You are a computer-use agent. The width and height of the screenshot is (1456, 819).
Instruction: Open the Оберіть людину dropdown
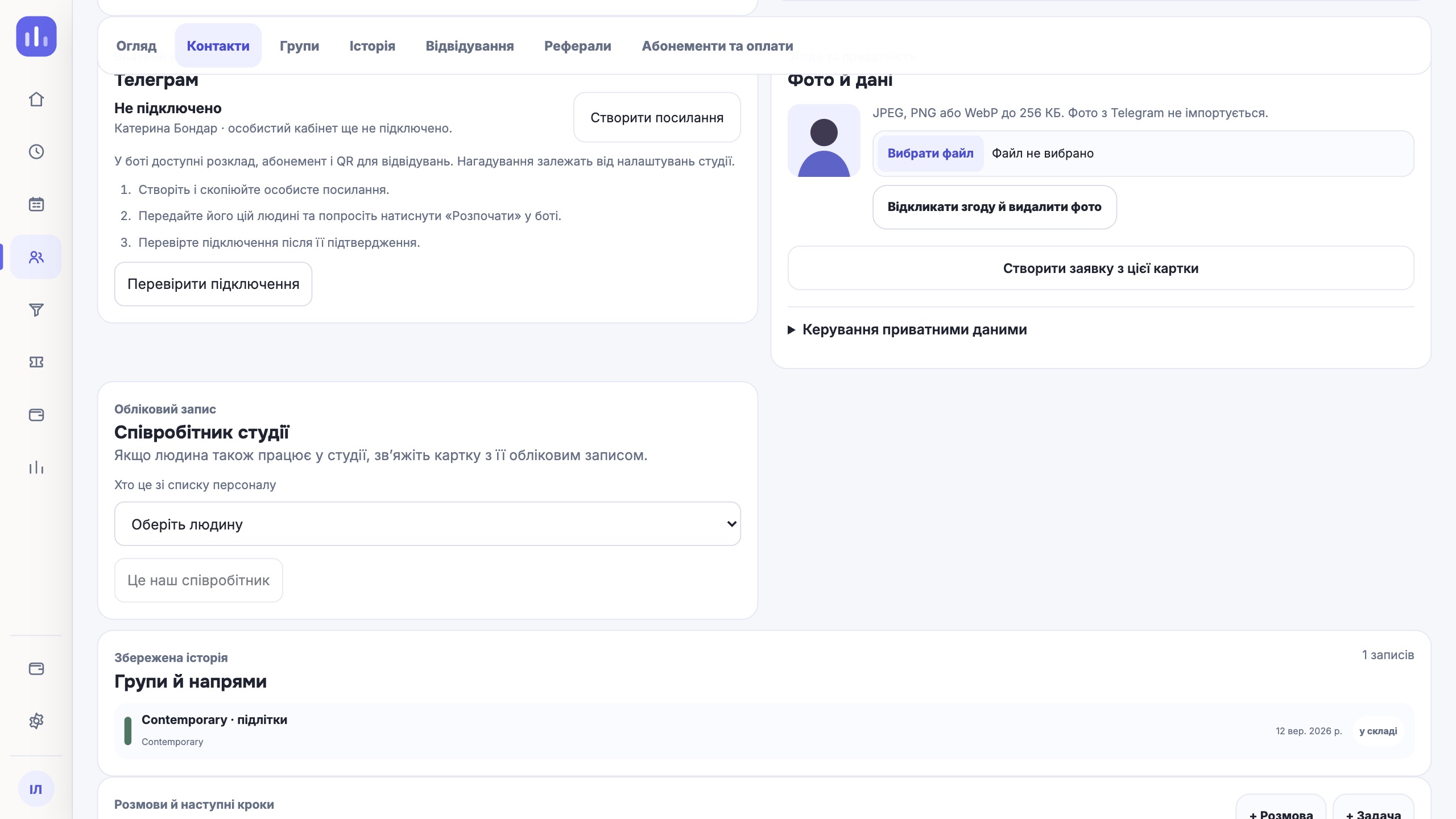point(428,524)
